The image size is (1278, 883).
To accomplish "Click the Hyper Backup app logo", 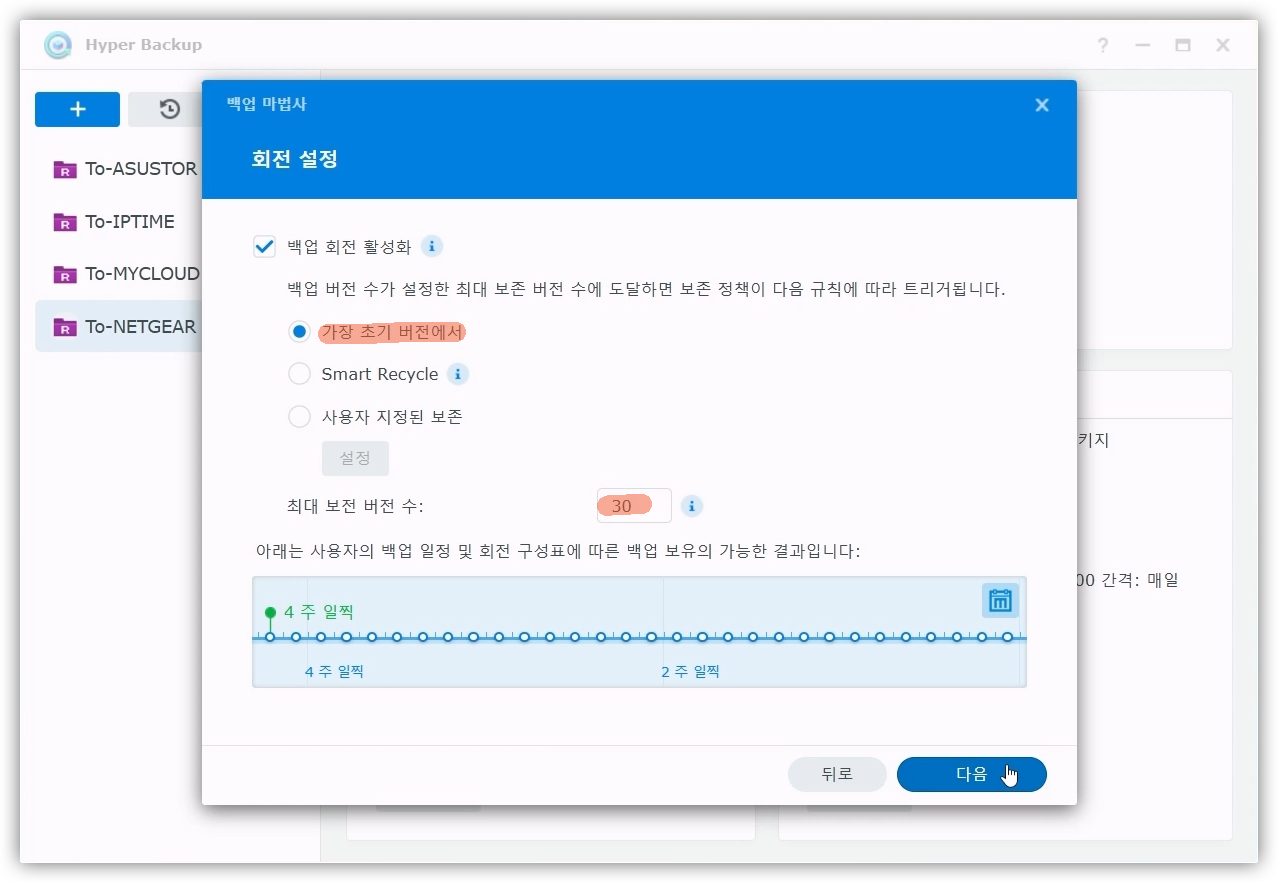I will (x=58, y=45).
